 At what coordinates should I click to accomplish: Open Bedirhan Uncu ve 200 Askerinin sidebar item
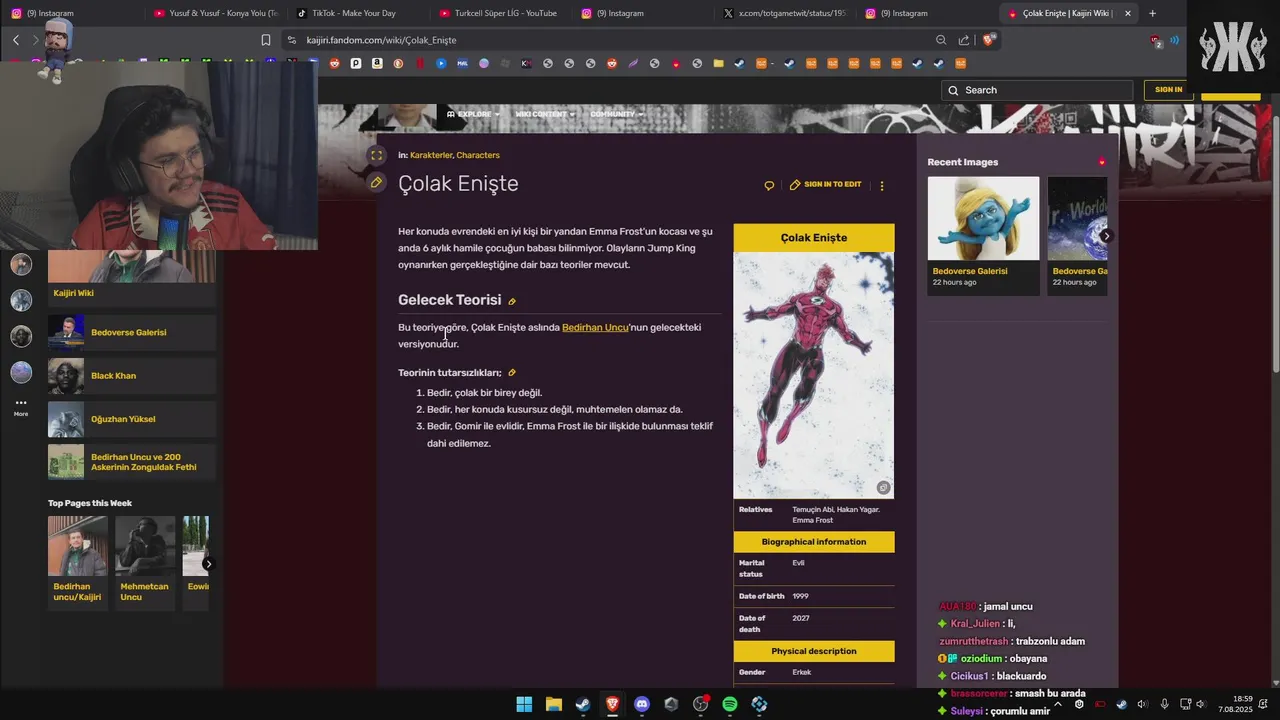point(132,462)
